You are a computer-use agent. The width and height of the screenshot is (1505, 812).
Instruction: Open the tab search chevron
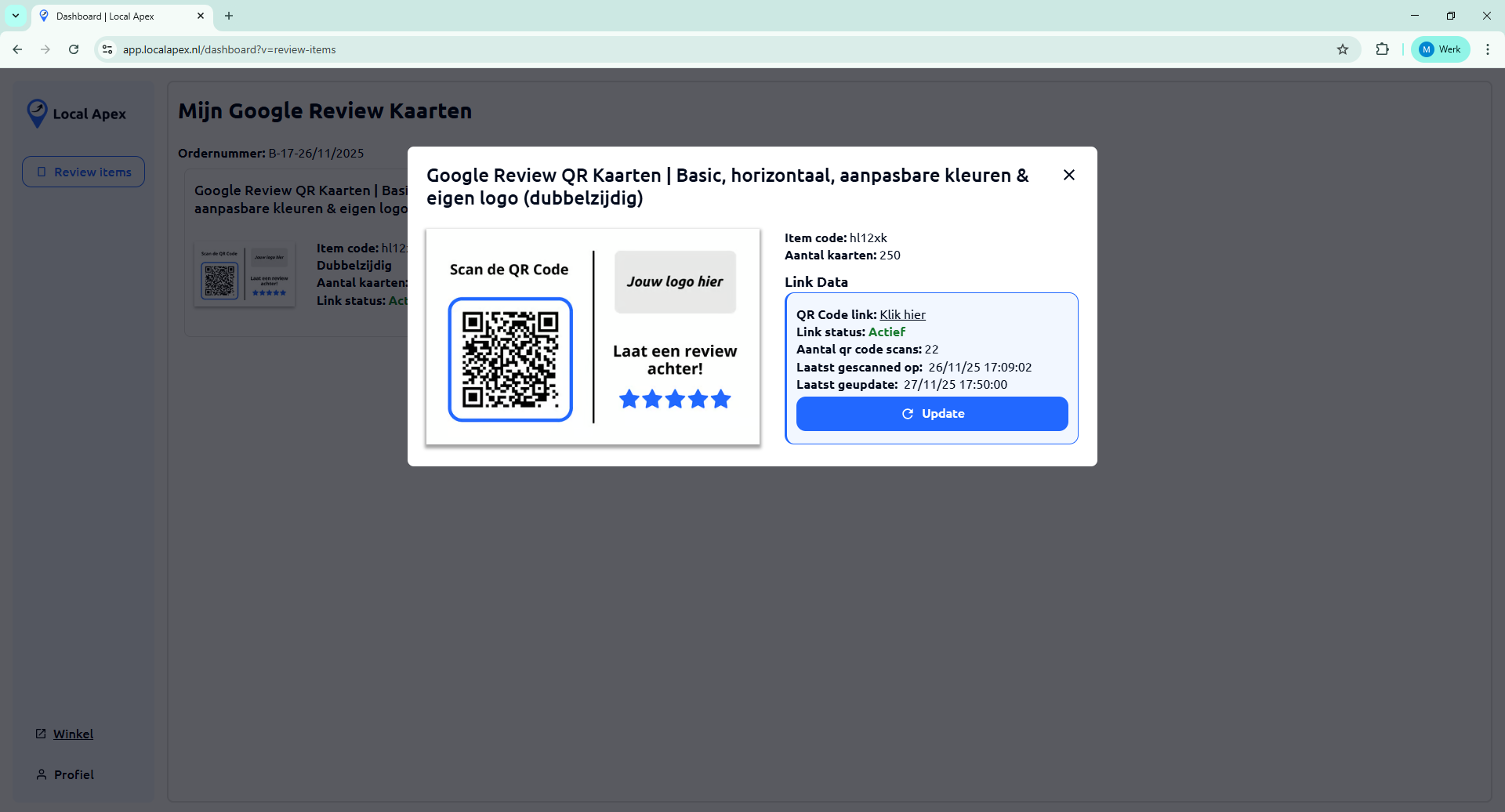(16, 15)
